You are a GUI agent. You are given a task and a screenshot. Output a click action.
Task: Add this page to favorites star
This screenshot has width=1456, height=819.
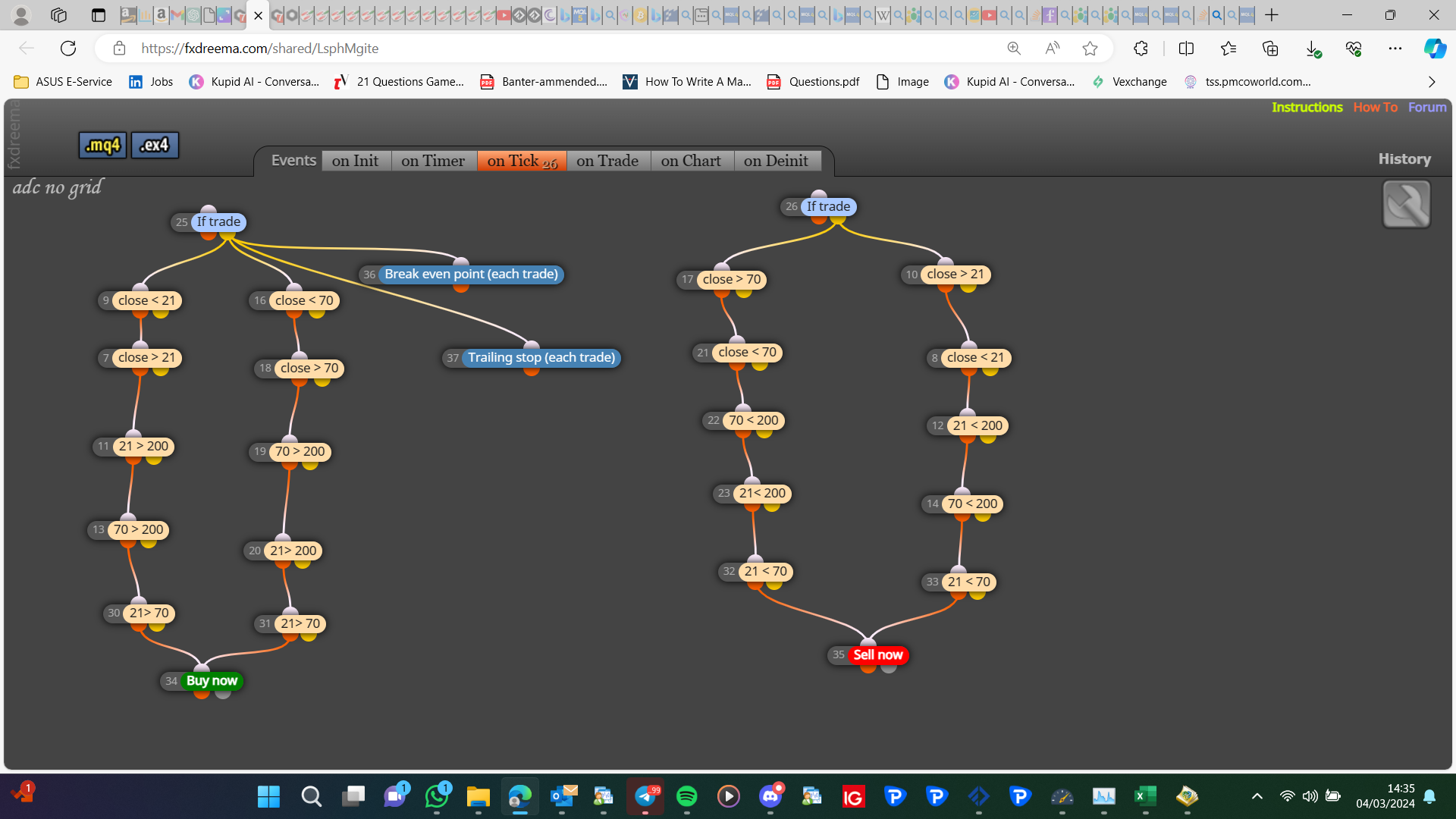pos(1090,49)
